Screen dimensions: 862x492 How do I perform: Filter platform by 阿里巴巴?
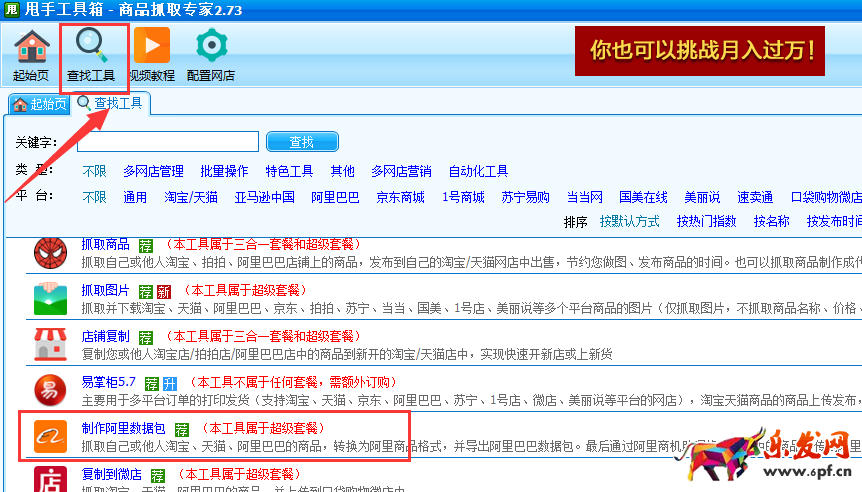(x=335, y=197)
